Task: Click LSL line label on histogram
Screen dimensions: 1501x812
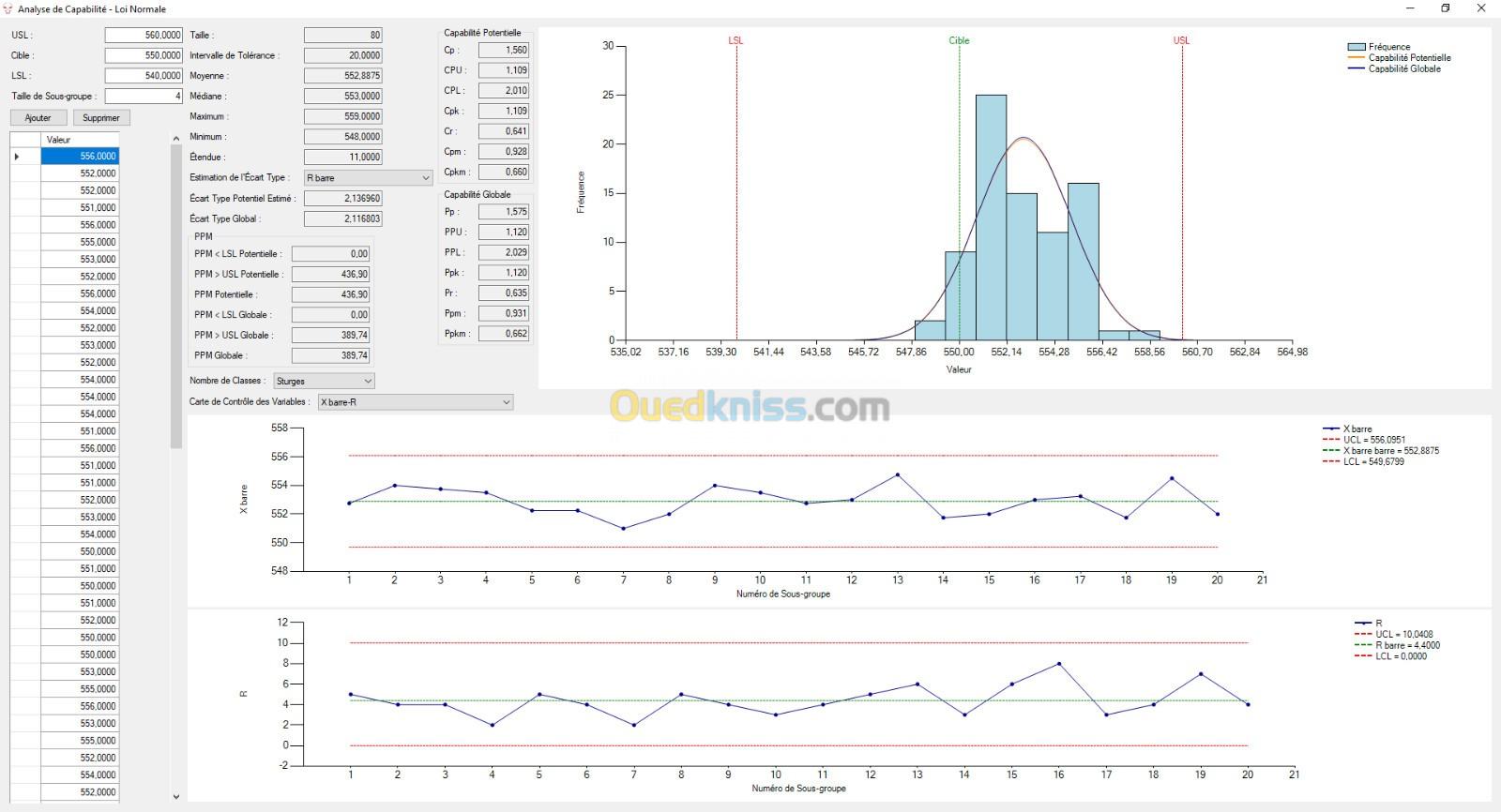Action: tap(735, 40)
